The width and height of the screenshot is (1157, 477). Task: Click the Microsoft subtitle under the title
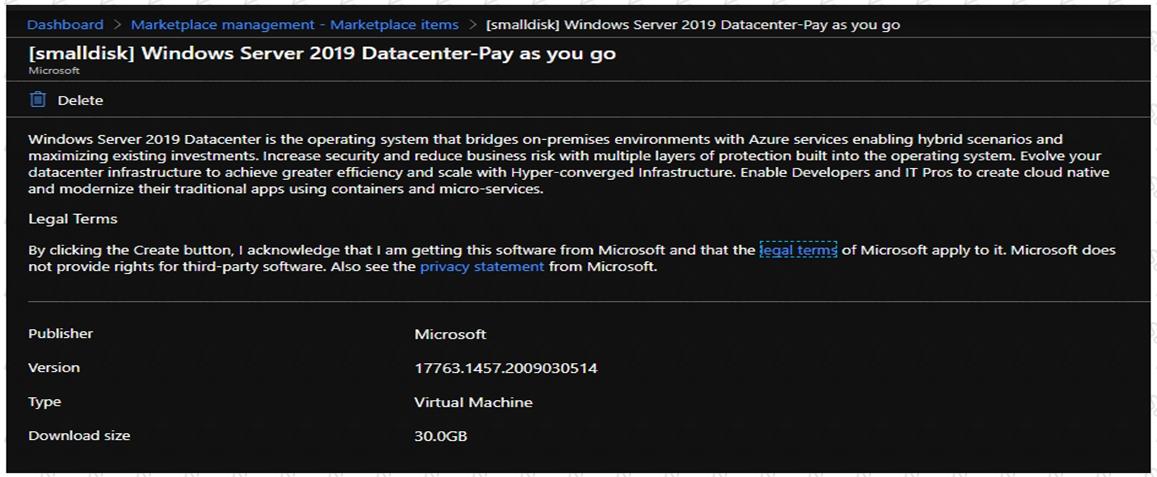pyautogui.click(x=54, y=71)
